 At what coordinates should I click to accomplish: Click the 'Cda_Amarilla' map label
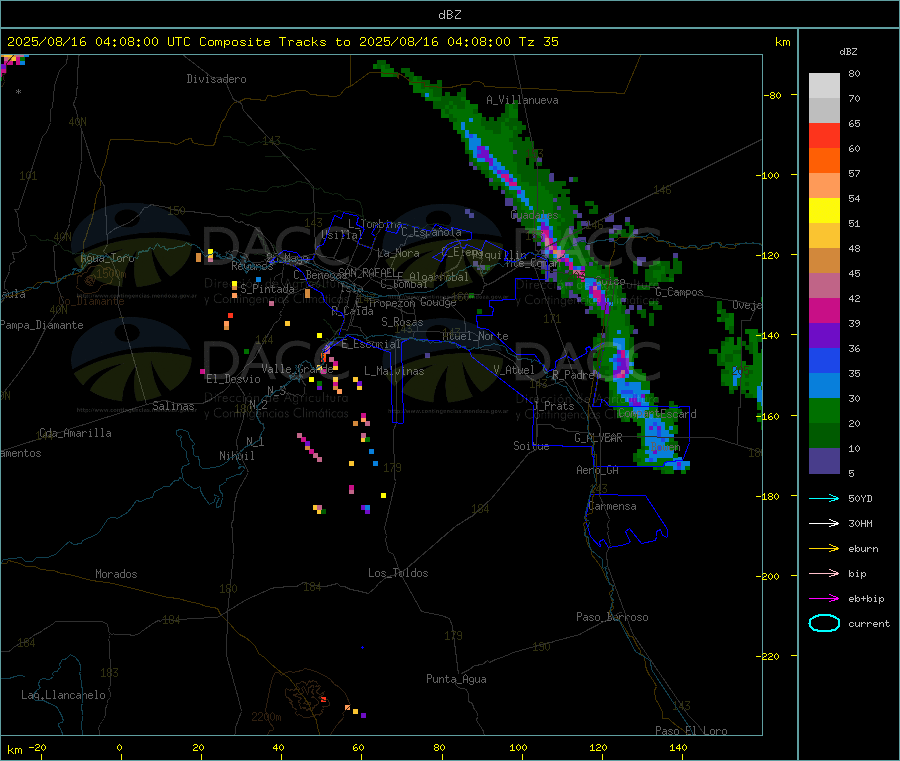[75, 433]
